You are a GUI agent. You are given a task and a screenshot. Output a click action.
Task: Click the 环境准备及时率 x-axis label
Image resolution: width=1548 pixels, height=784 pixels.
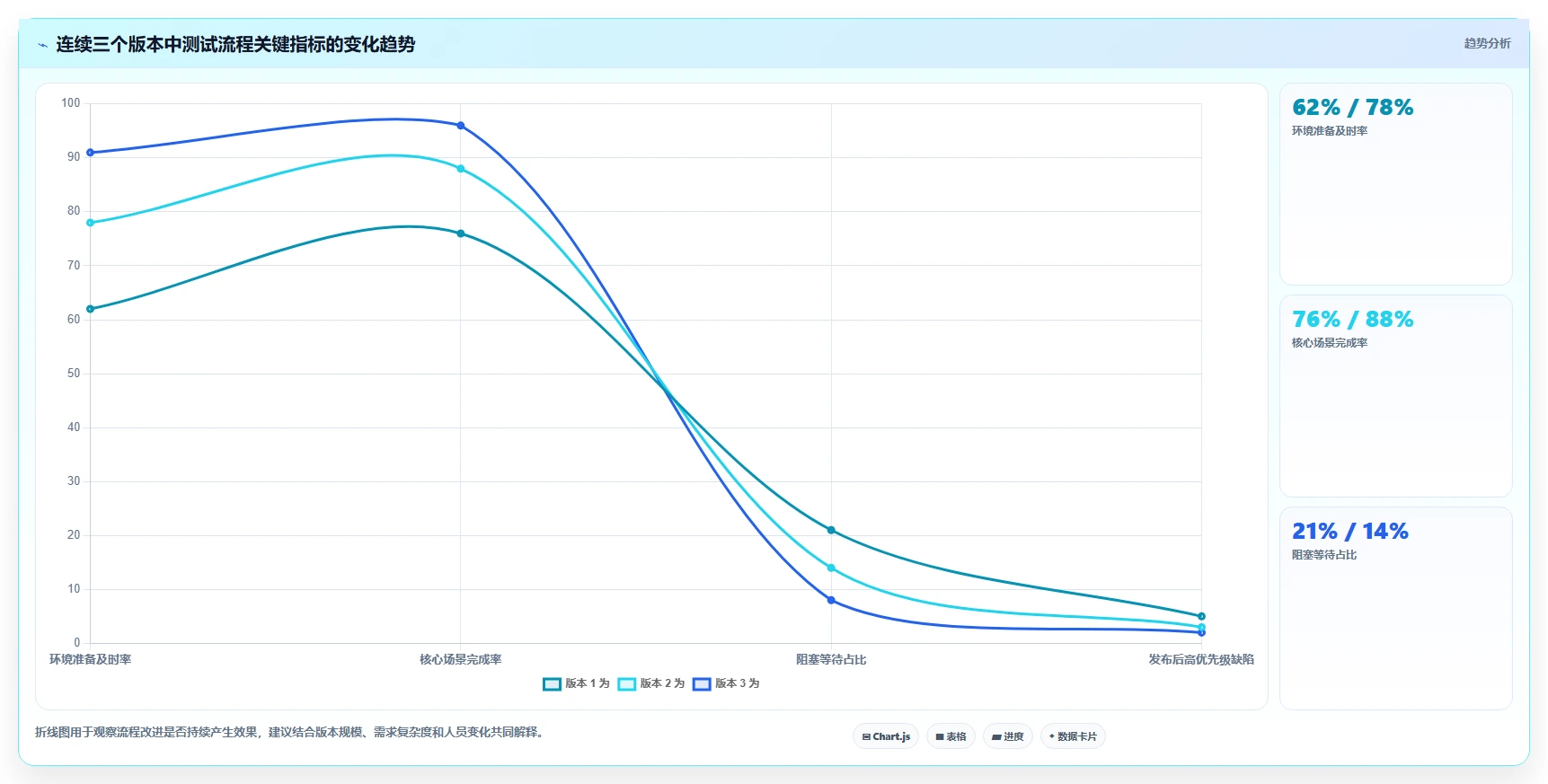(90, 659)
